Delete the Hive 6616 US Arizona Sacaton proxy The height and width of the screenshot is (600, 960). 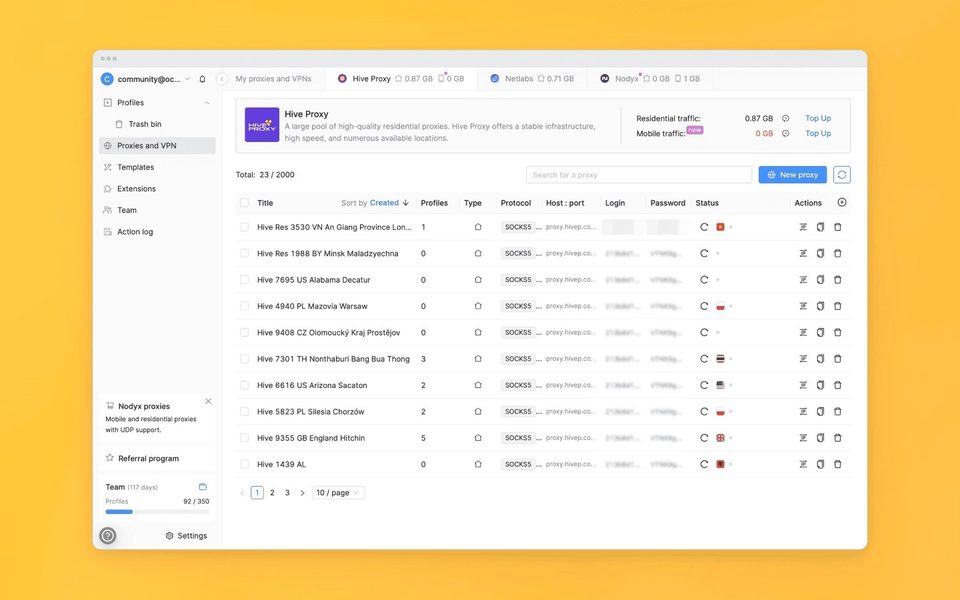[x=838, y=385]
